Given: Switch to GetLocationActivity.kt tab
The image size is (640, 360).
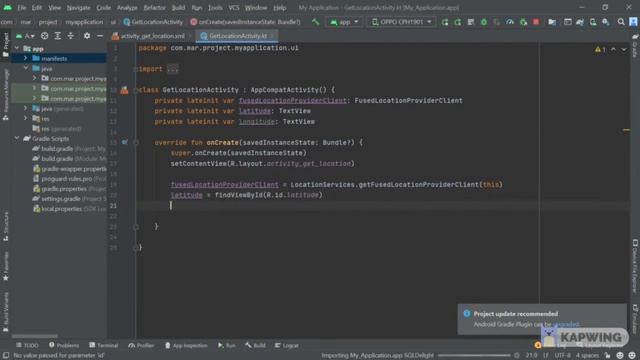Looking at the screenshot, I should [x=238, y=36].
